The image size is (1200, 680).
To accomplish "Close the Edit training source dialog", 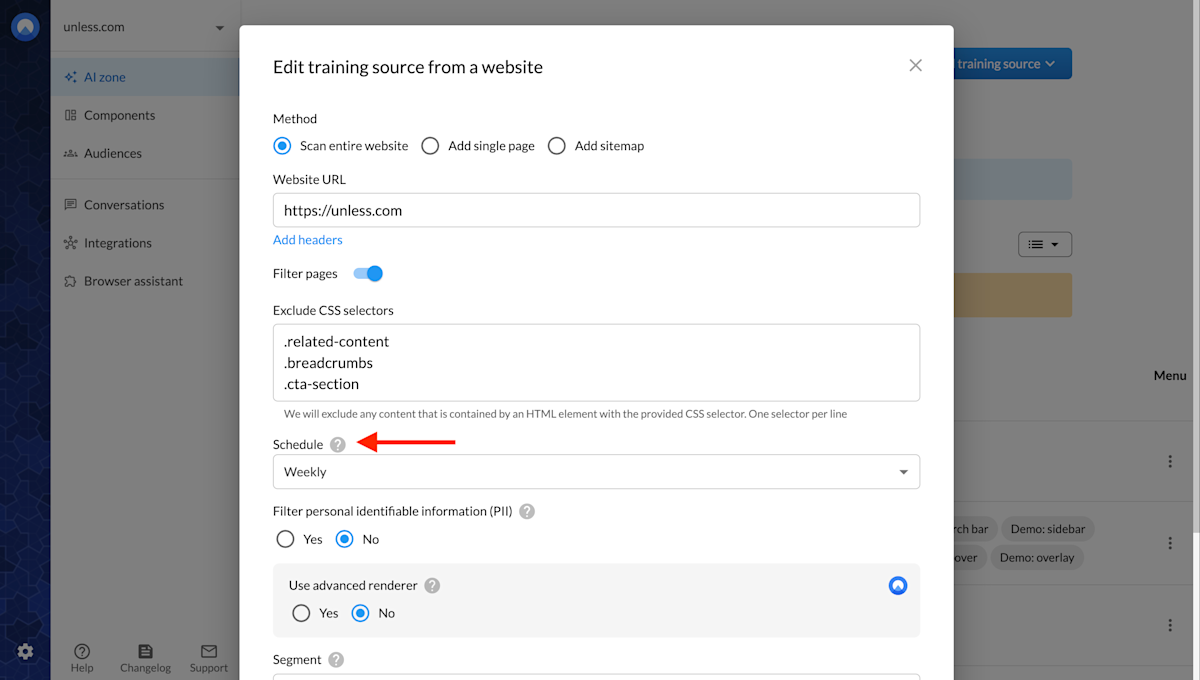I will click(x=915, y=65).
